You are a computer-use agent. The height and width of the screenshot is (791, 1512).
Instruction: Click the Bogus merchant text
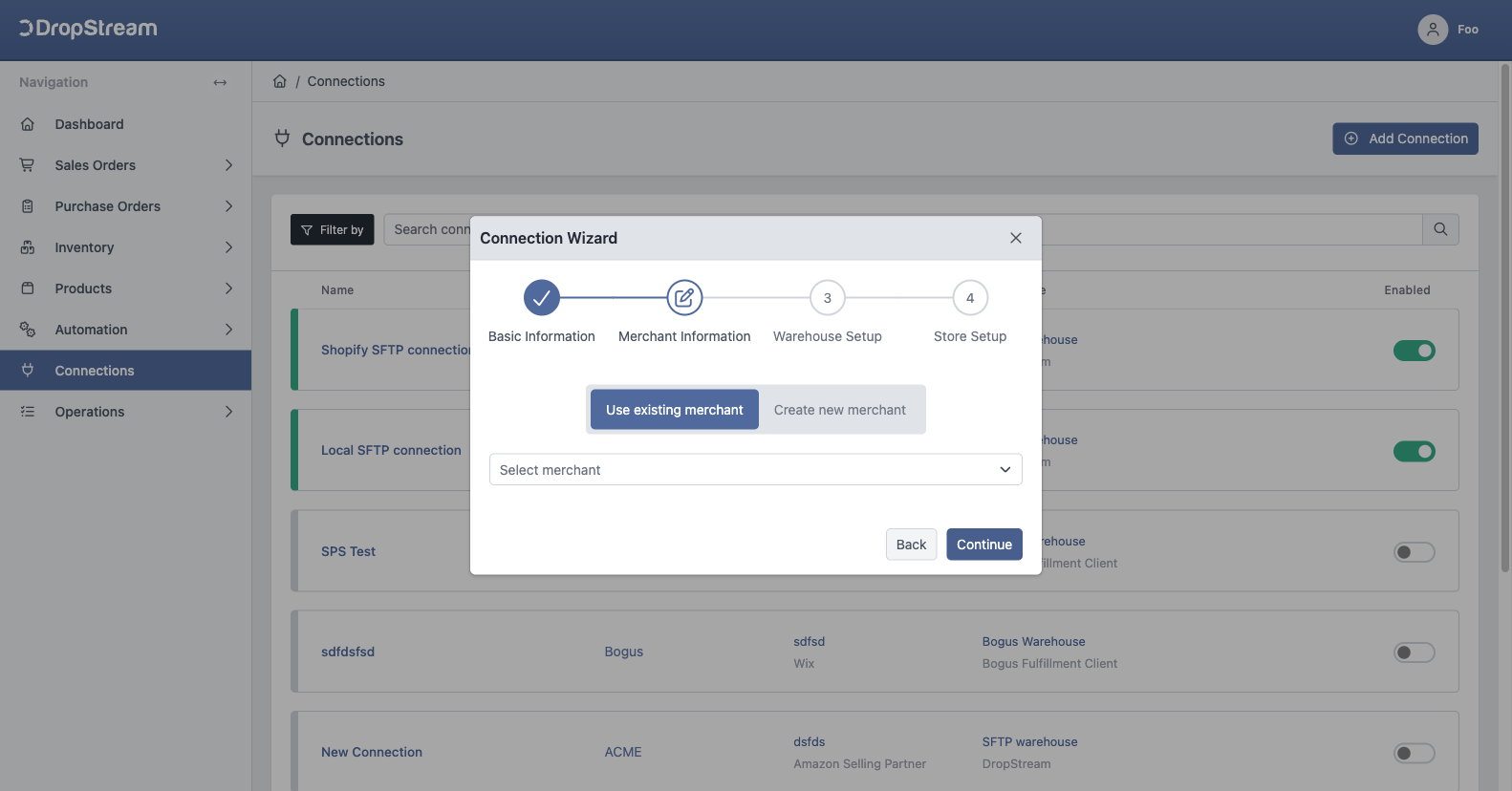(624, 652)
